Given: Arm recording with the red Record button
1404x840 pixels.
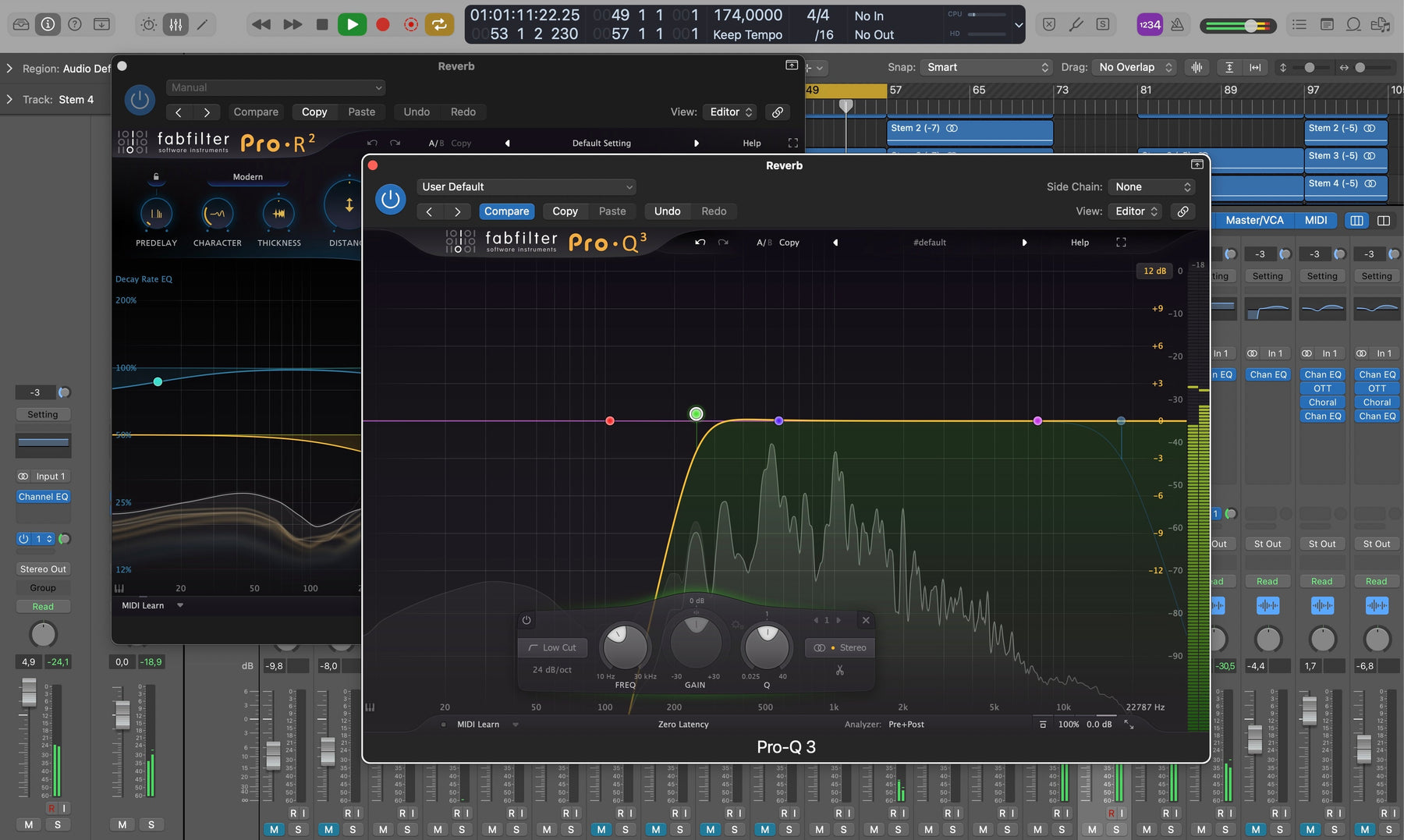Looking at the screenshot, I should [x=382, y=24].
